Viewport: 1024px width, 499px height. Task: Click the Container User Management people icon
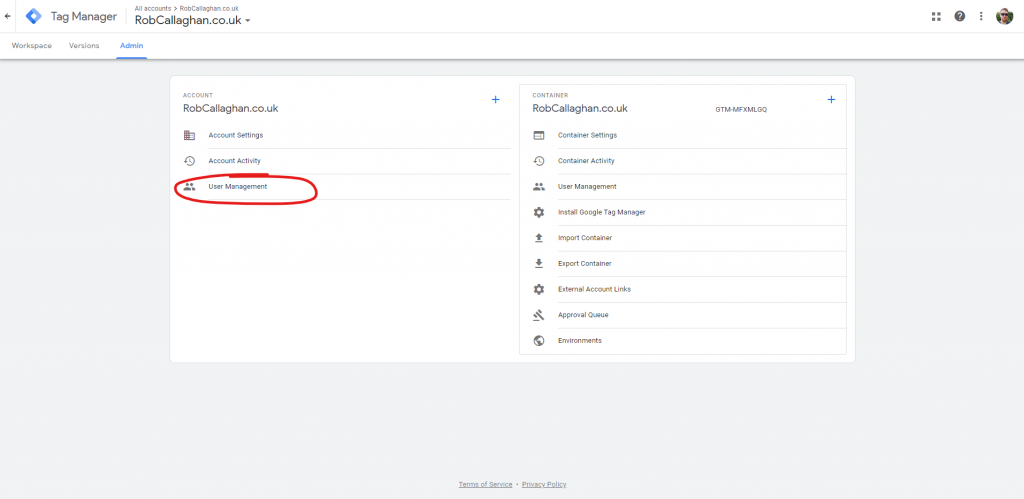coord(539,186)
